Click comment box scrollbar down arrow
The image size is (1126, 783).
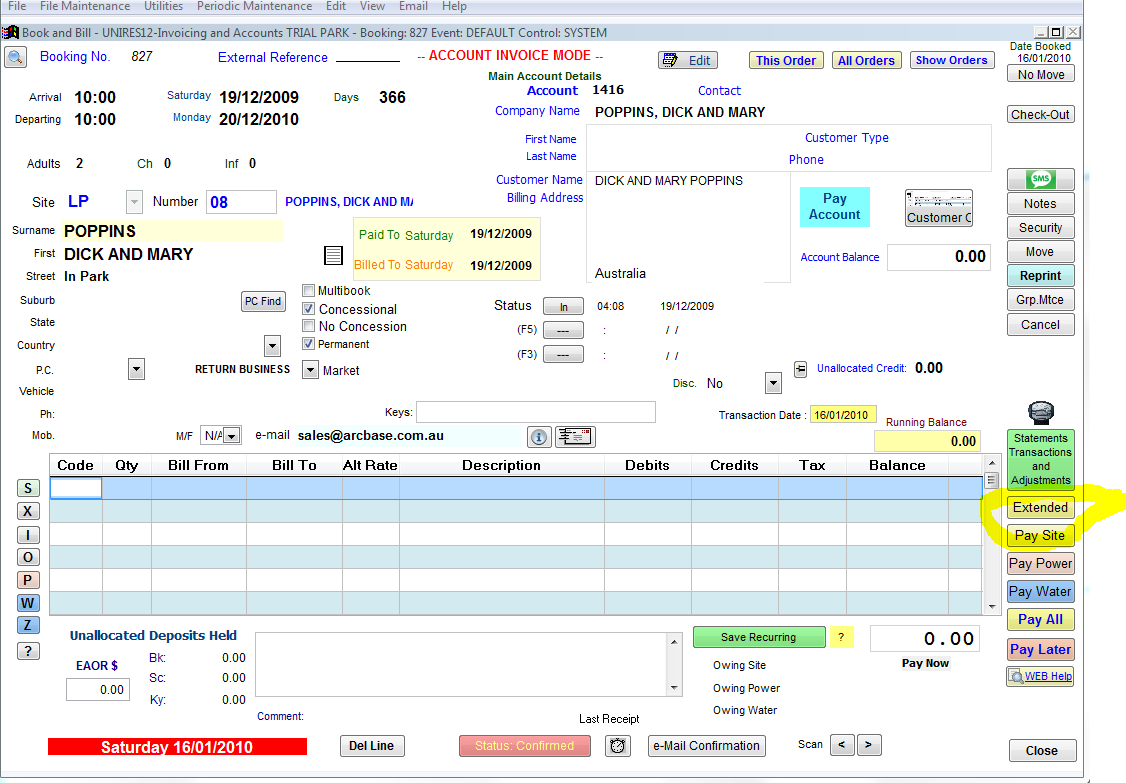[674, 687]
